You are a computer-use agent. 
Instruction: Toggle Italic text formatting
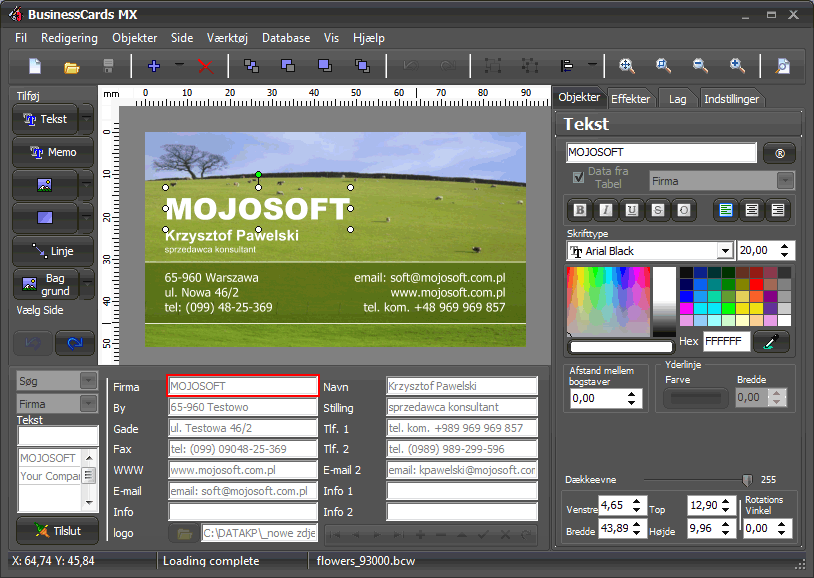coord(606,210)
